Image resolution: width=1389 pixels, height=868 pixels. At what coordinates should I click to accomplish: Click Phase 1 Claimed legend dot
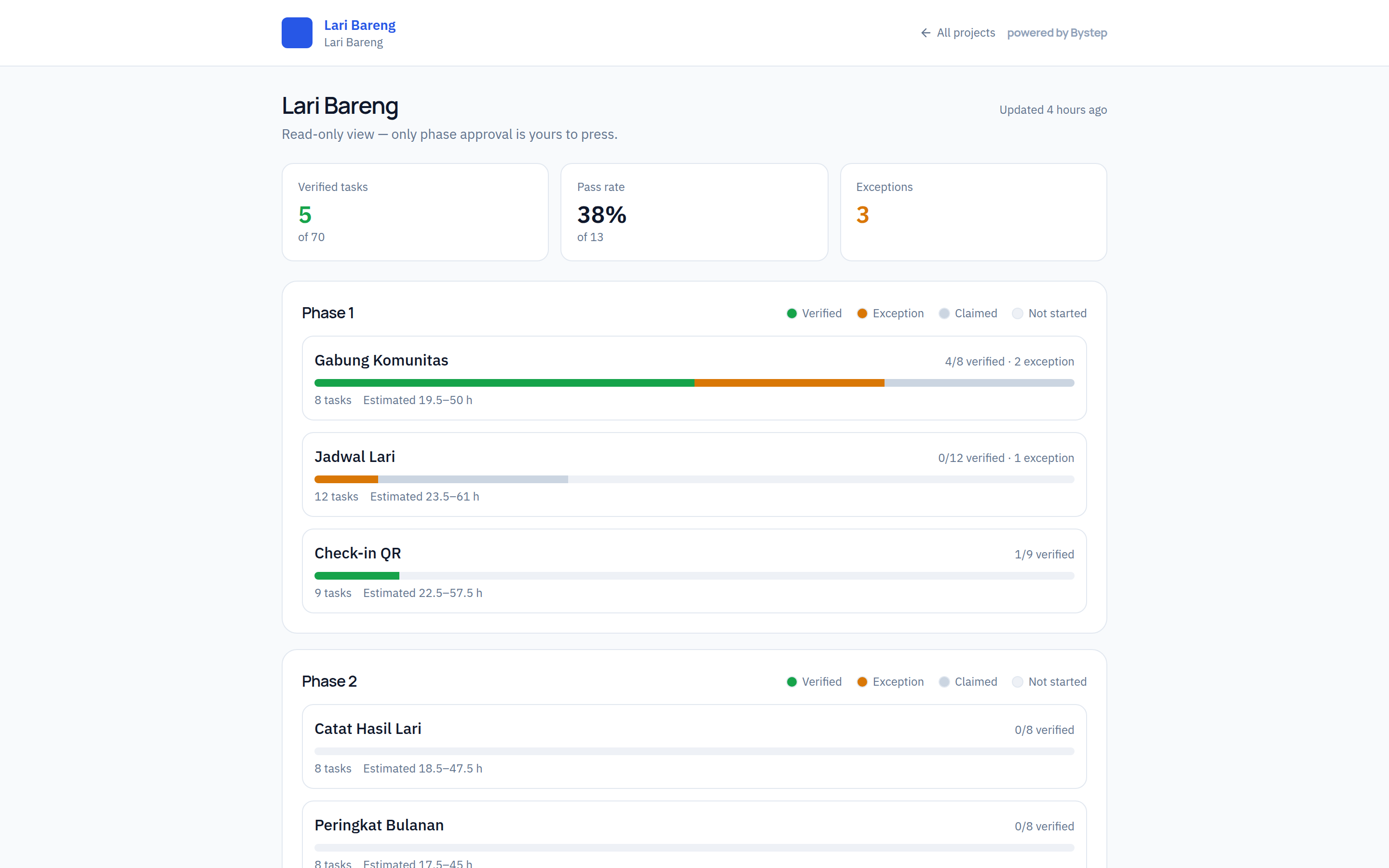944,313
